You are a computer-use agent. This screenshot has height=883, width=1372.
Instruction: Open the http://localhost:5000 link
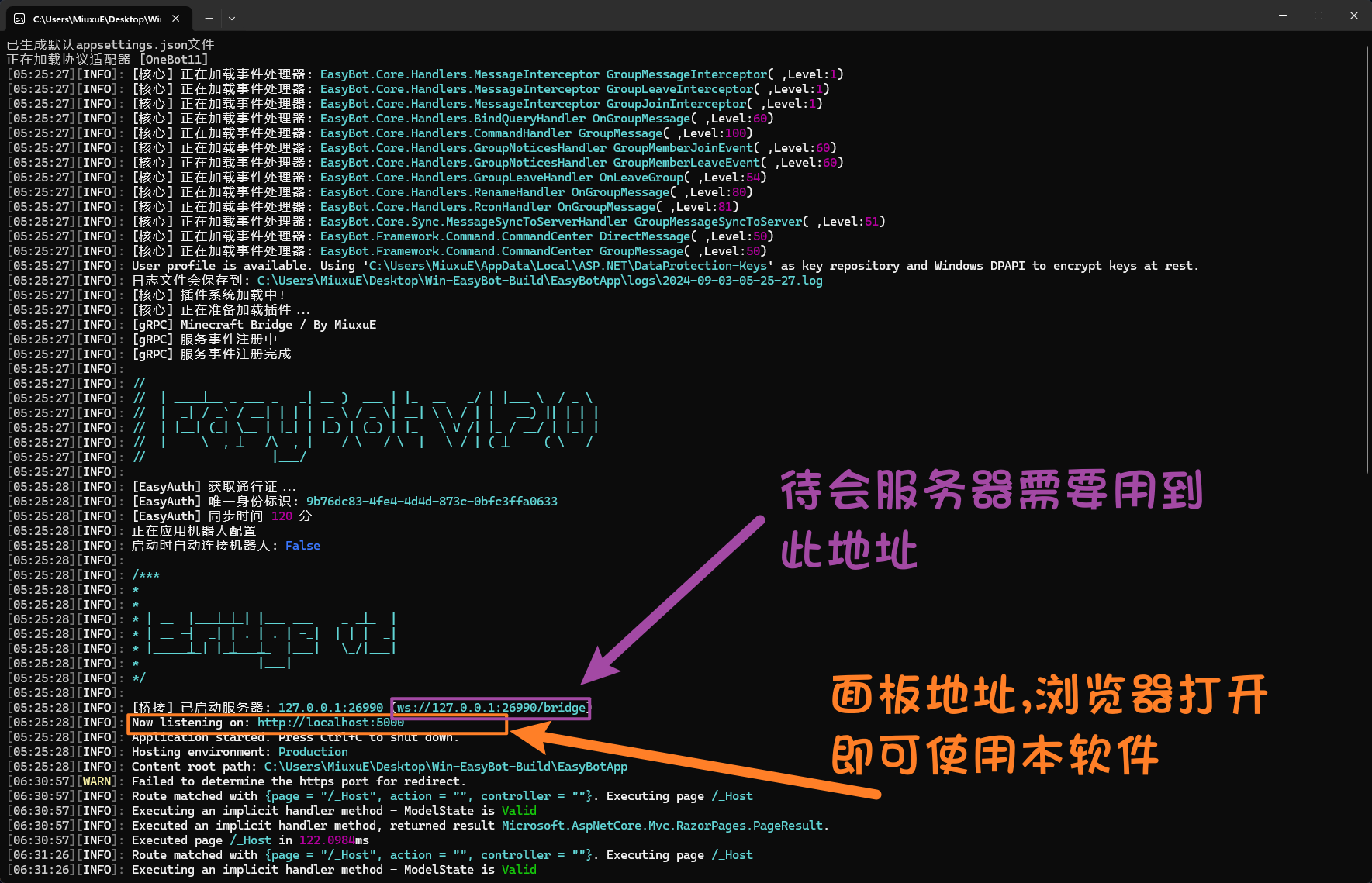coord(330,723)
